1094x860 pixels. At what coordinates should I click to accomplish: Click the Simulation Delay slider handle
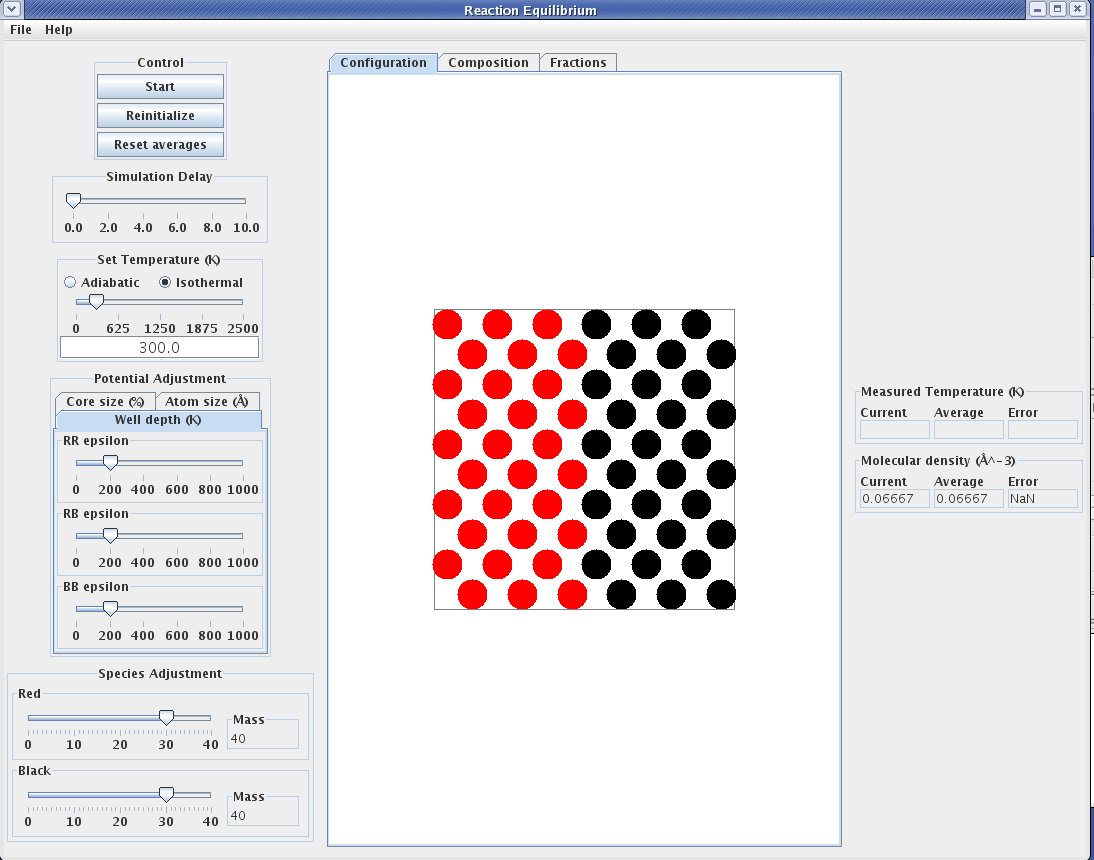[x=73, y=201]
